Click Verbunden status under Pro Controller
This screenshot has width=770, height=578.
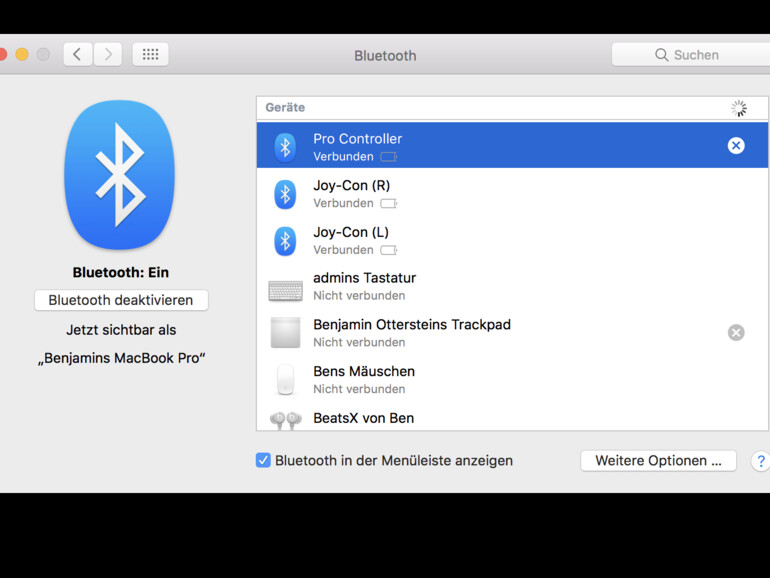[x=343, y=157]
